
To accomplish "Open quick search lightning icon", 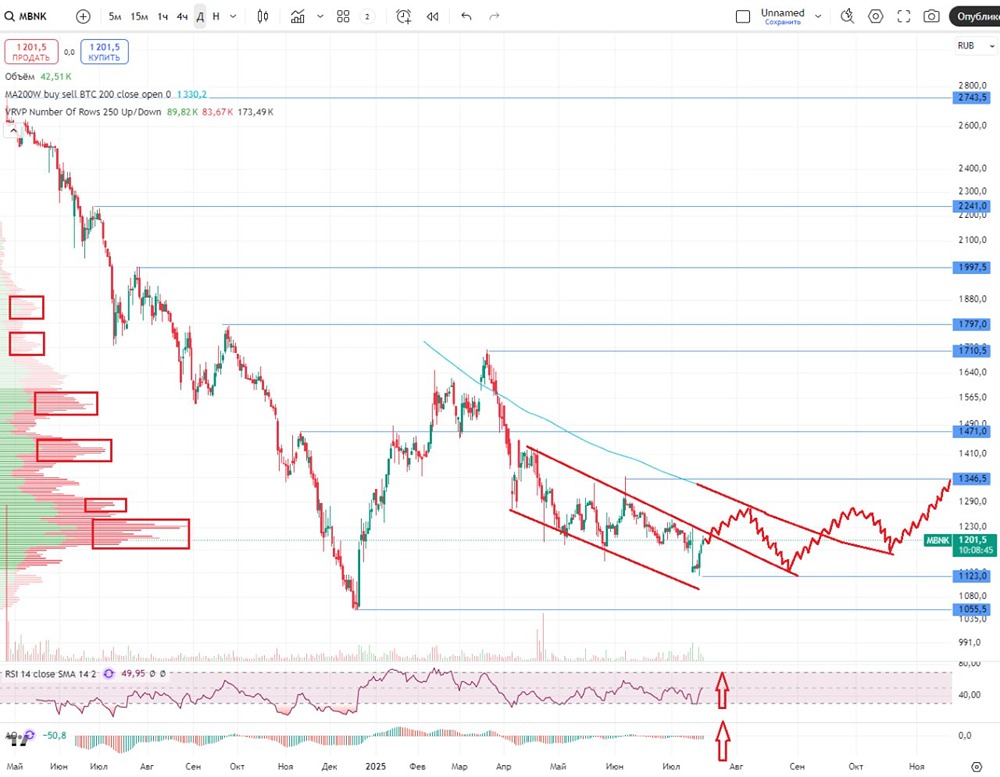I will pos(847,16).
